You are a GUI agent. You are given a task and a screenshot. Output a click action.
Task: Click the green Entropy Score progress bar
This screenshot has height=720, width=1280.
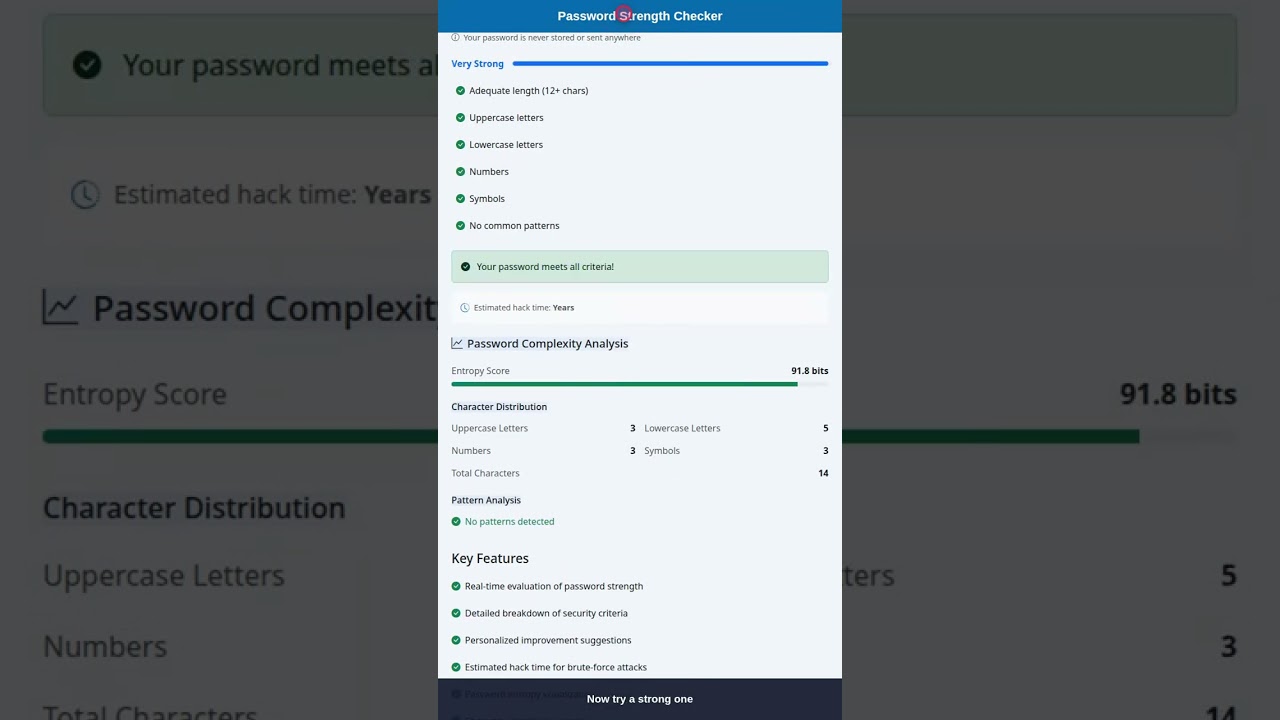pyautogui.click(x=624, y=384)
